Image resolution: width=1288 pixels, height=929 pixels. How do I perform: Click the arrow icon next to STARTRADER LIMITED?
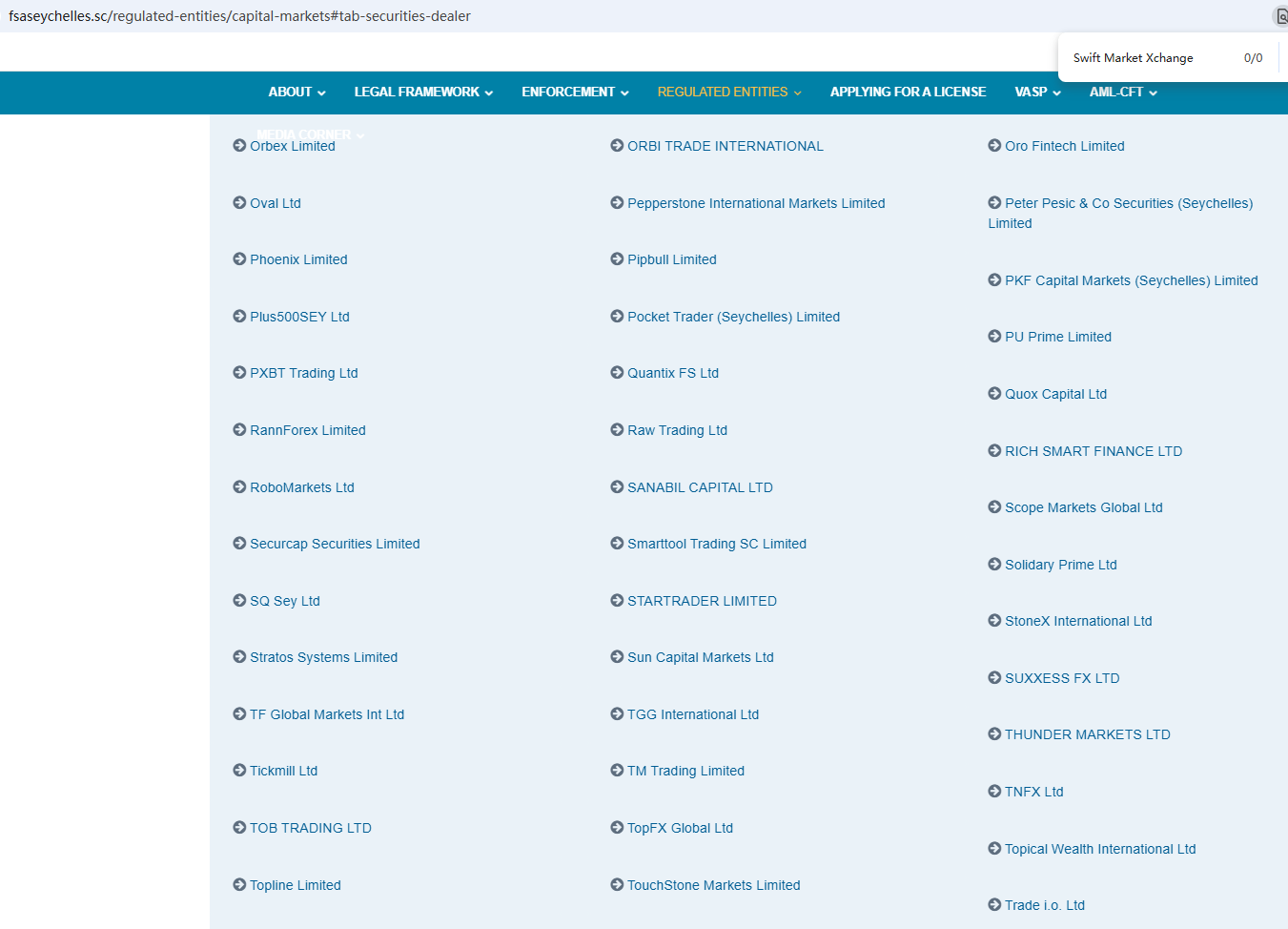coord(617,601)
